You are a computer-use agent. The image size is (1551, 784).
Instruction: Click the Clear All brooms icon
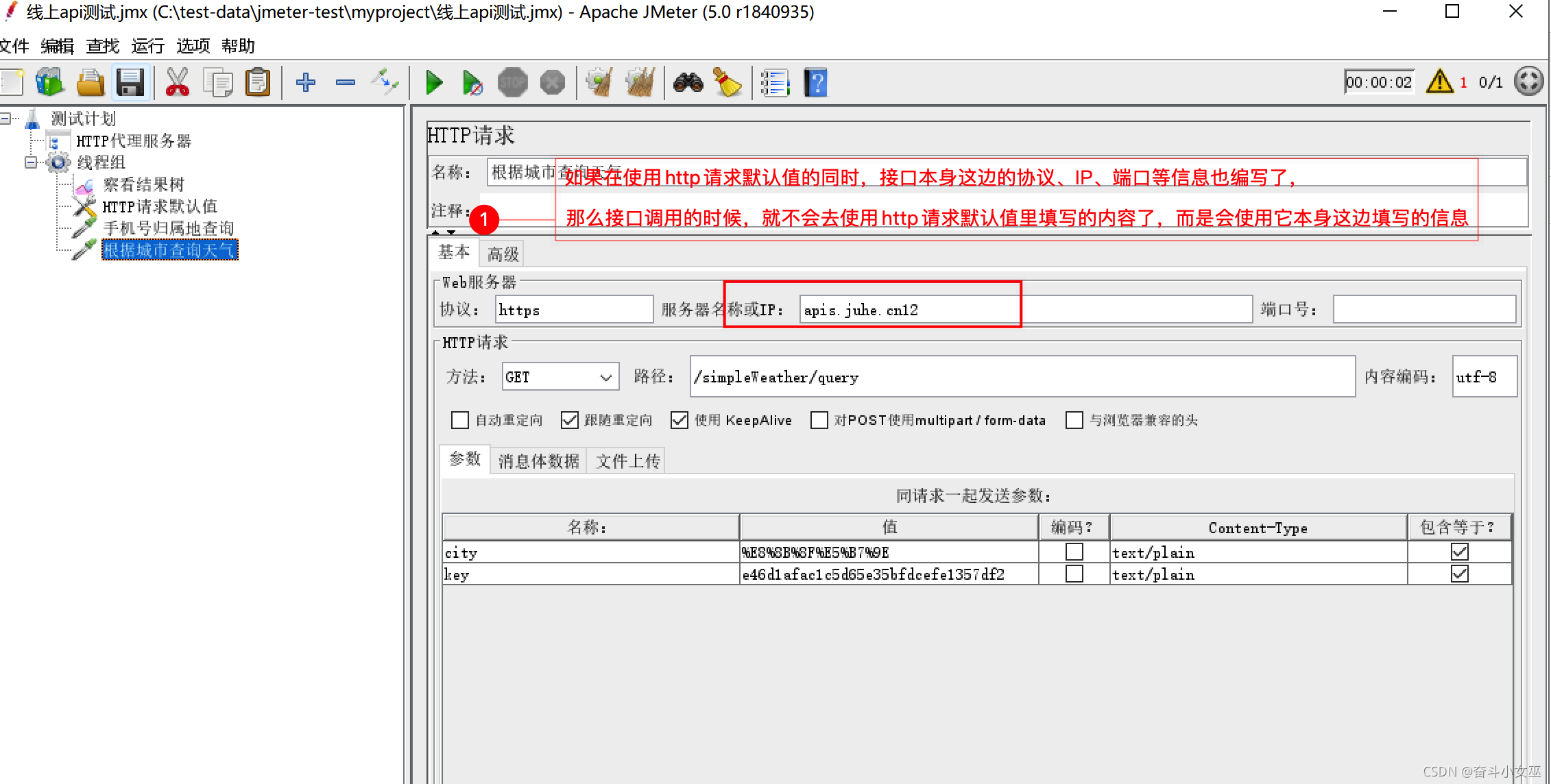[640, 82]
